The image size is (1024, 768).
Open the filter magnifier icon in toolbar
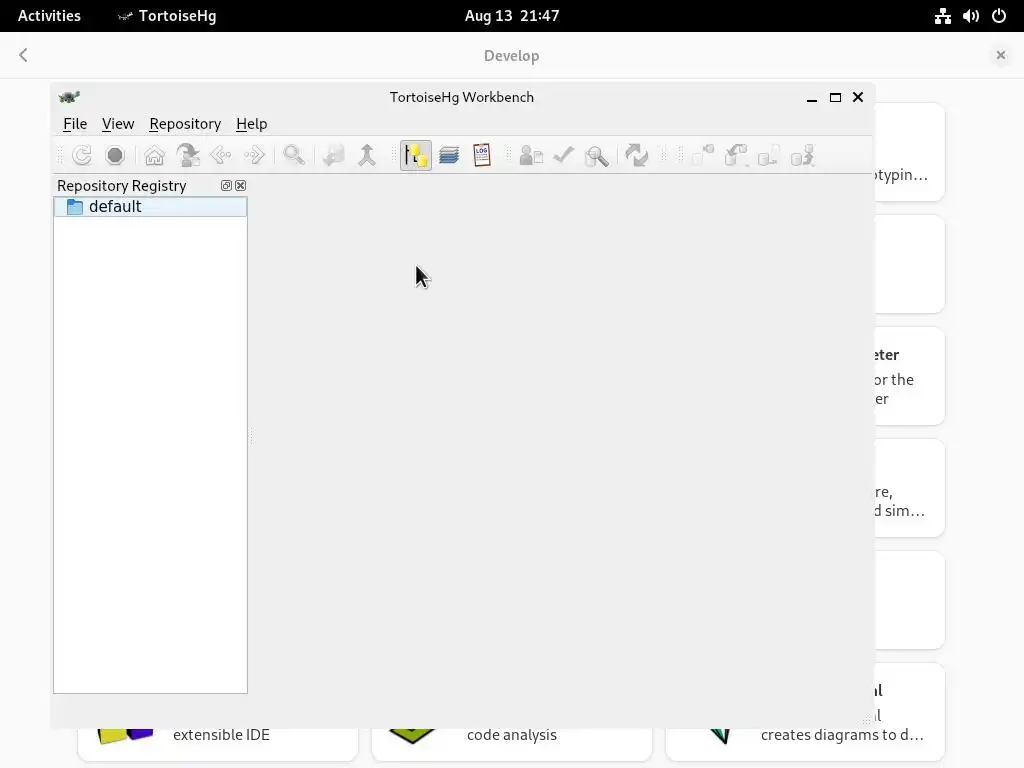pos(294,155)
